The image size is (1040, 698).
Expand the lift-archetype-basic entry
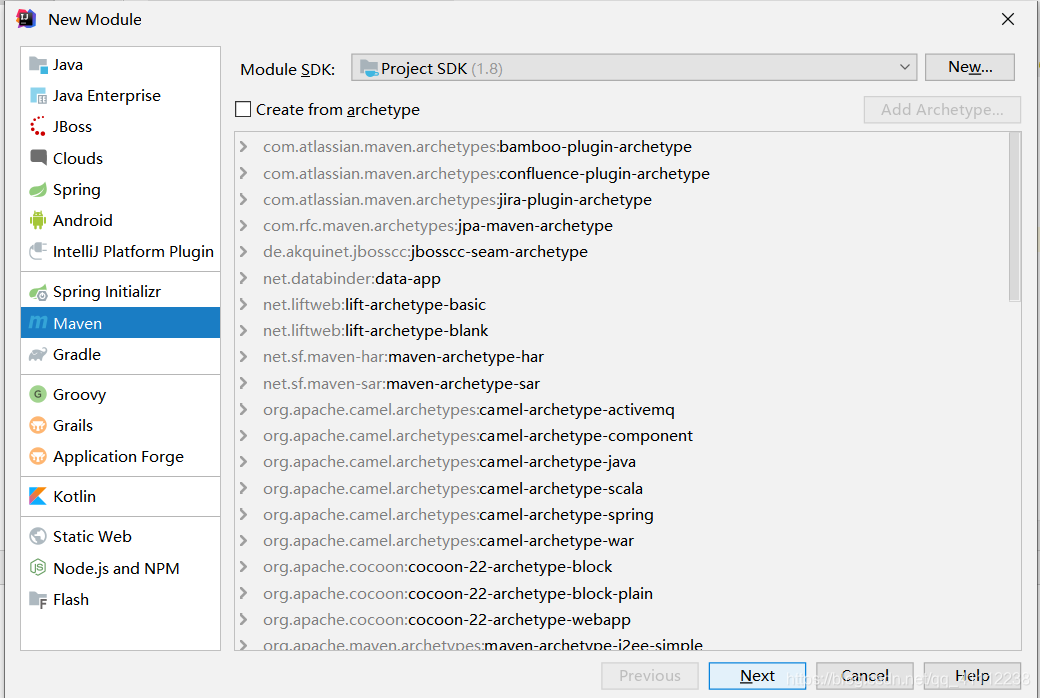(x=243, y=305)
